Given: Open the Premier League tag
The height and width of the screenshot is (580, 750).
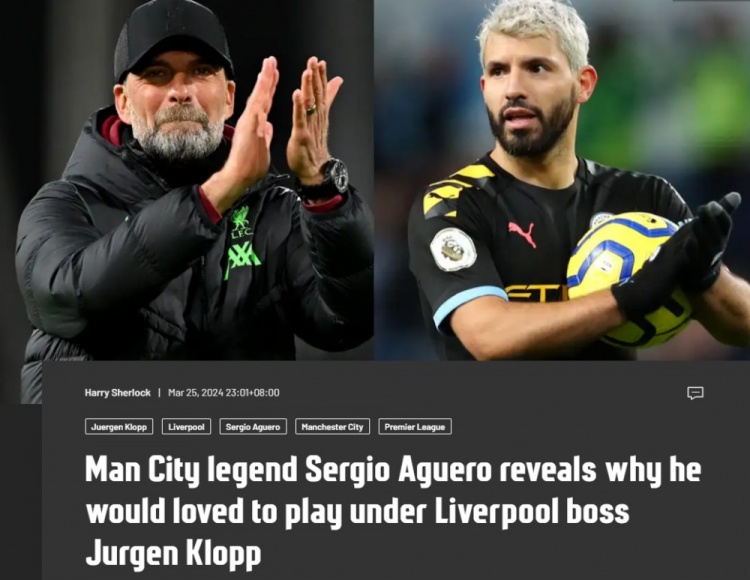Looking at the screenshot, I should point(415,427).
